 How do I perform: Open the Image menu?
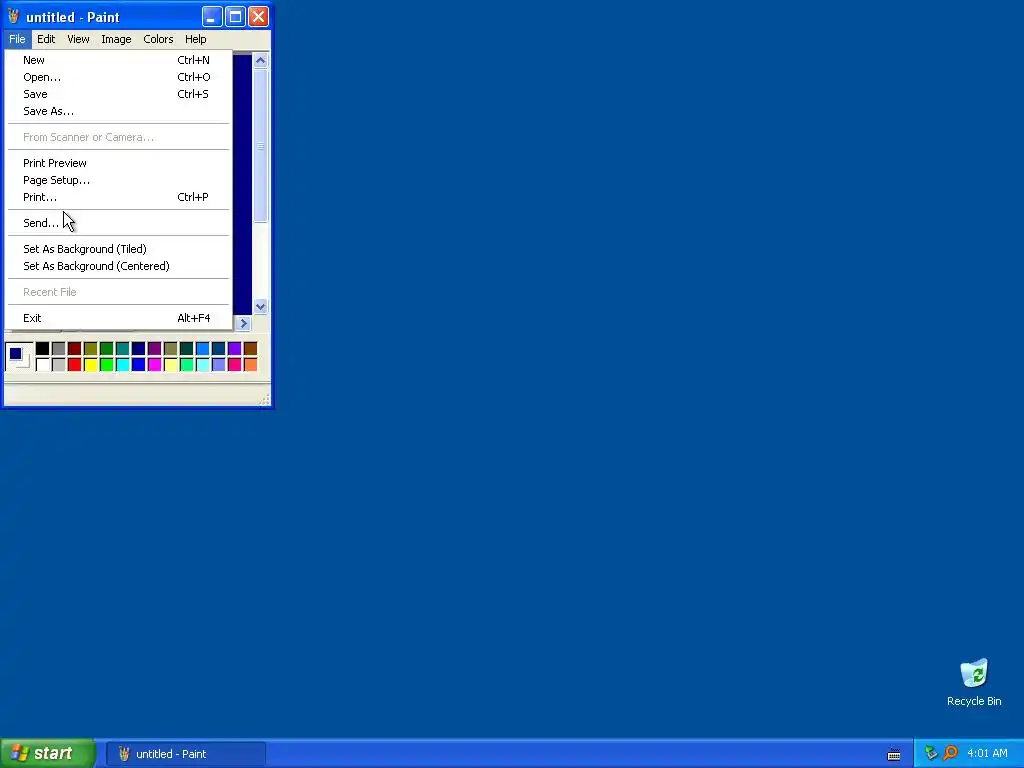tap(116, 39)
